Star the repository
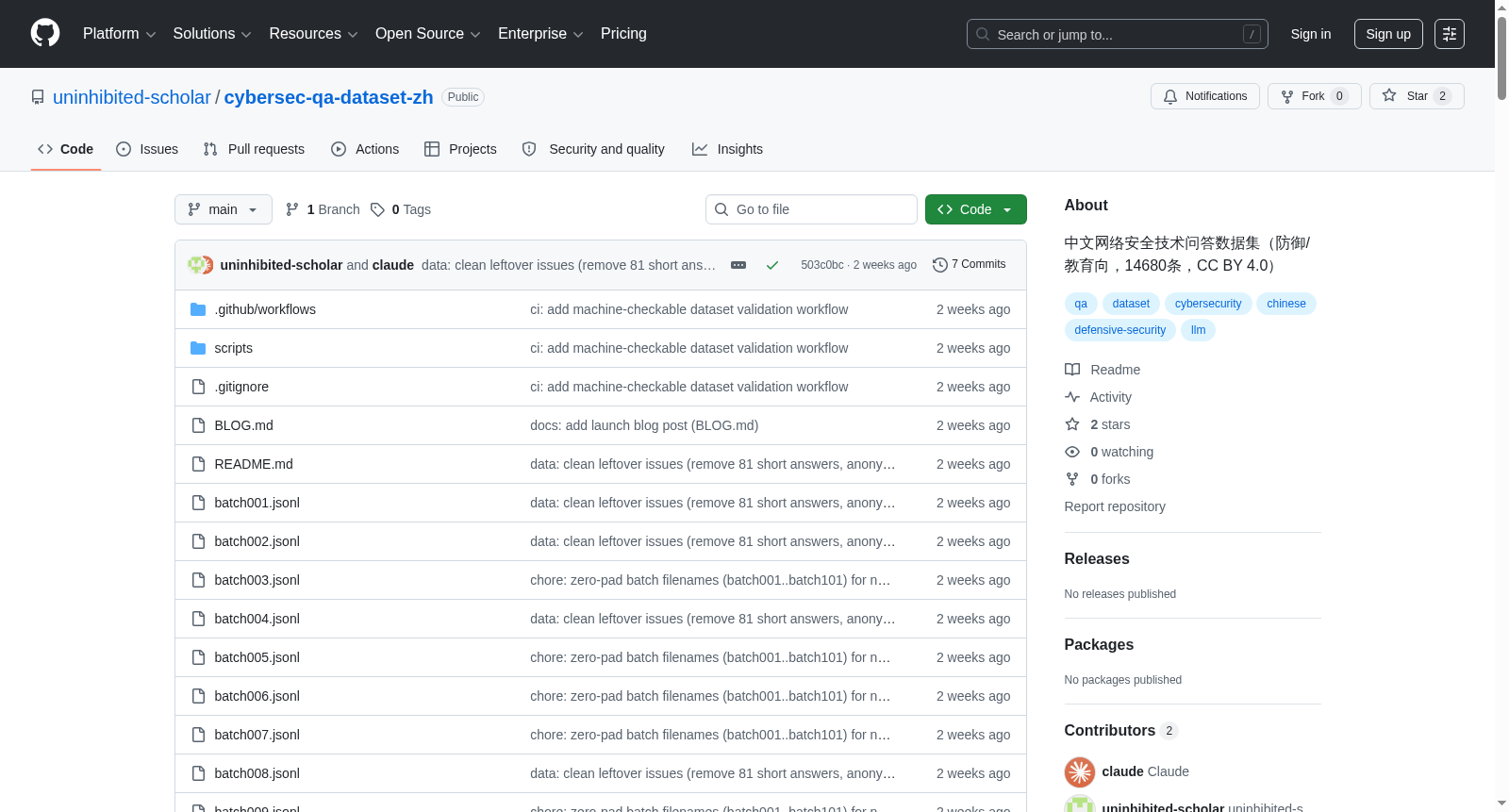 coord(1417,96)
